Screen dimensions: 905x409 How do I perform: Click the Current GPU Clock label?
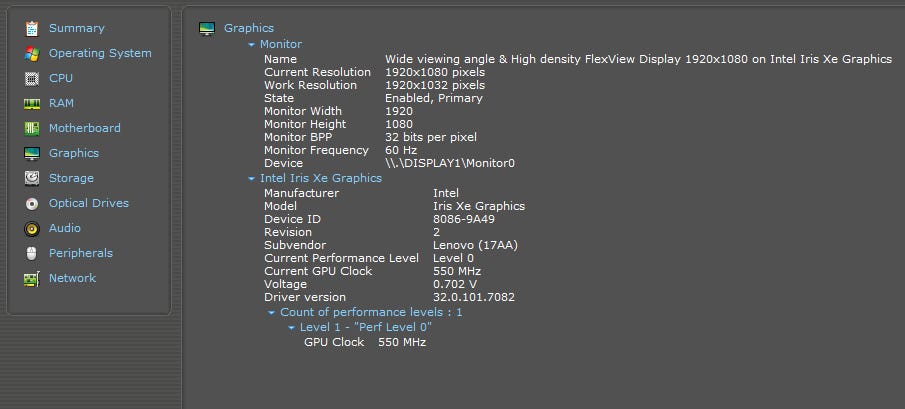[318, 271]
